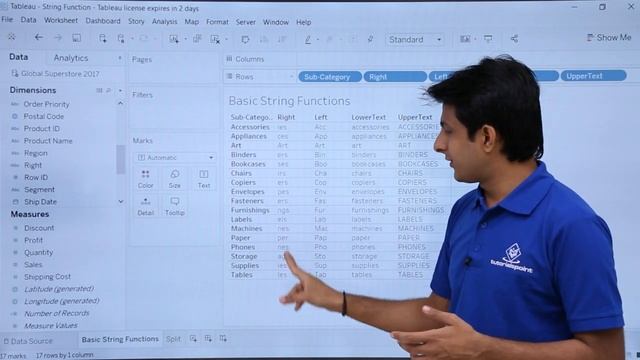Click the Fix Axes pin icon
The image size is (640, 360).
[x=371, y=39]
